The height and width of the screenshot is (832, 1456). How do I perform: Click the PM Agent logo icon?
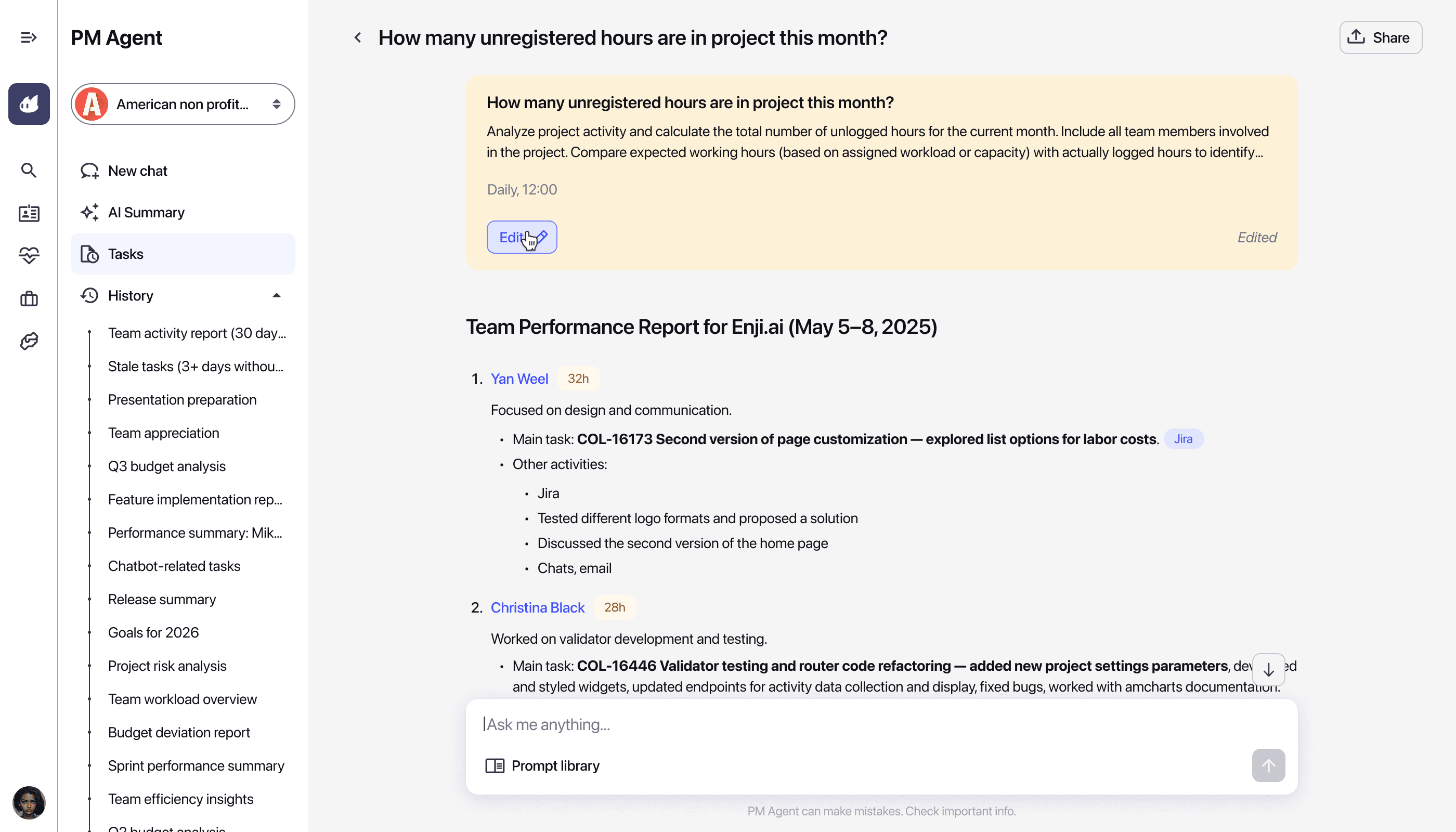29,104
